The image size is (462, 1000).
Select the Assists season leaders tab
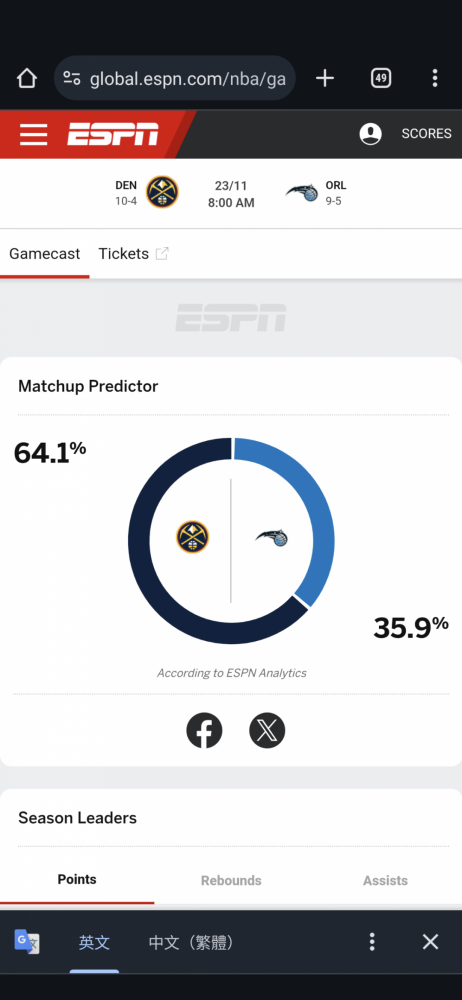tap(385, 881)
